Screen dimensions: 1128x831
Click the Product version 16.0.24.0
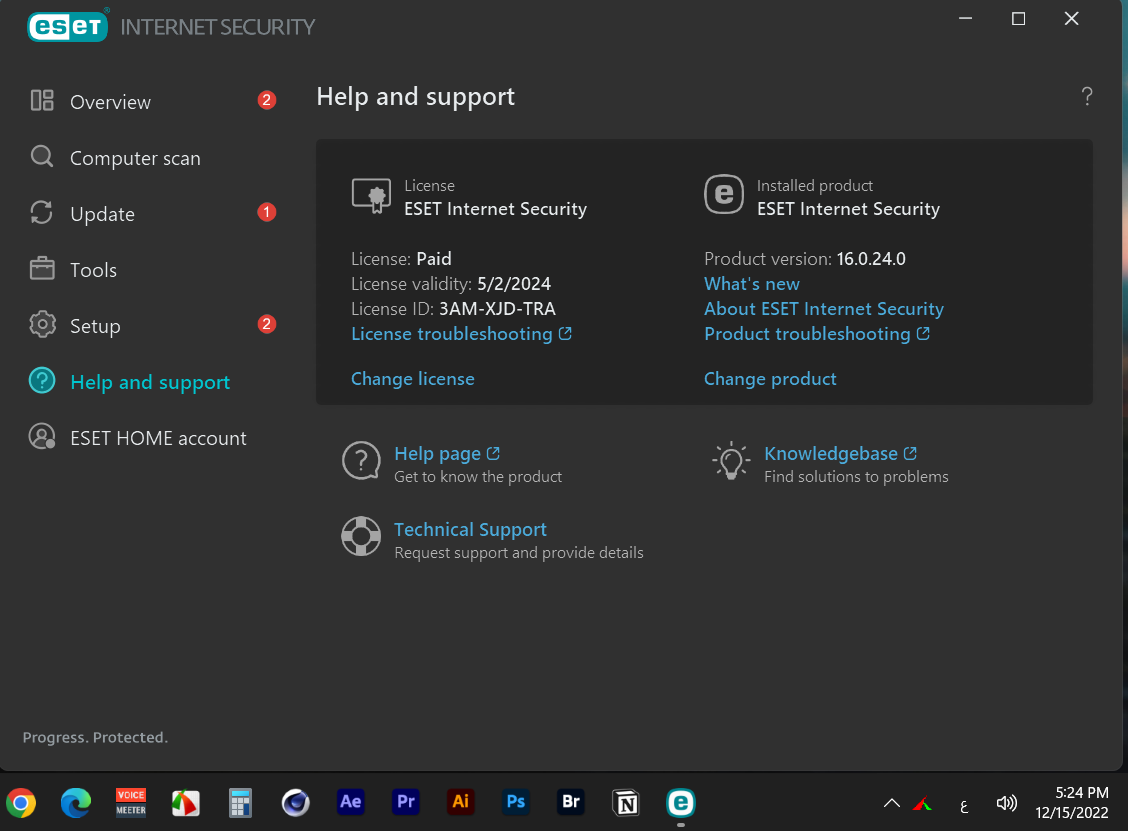[870, 258]
